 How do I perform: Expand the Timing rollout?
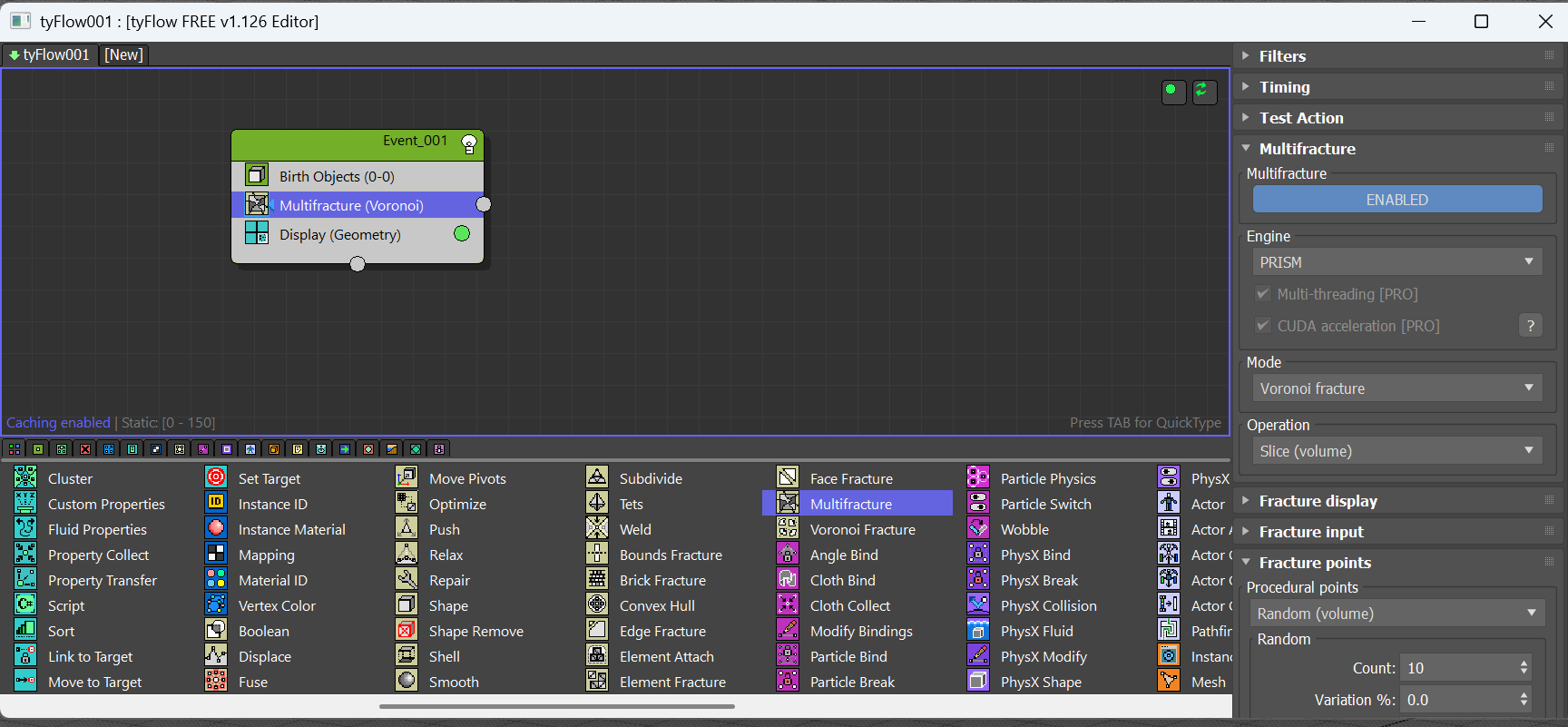(x=1397, y=87)
